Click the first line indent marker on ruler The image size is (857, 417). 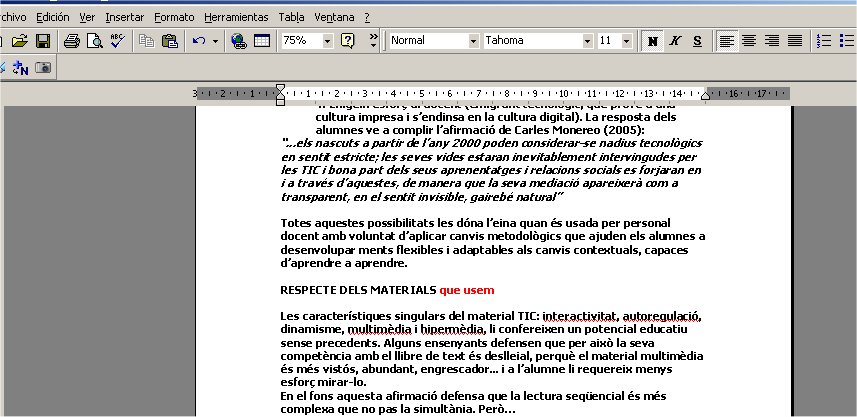coord(280,88)
